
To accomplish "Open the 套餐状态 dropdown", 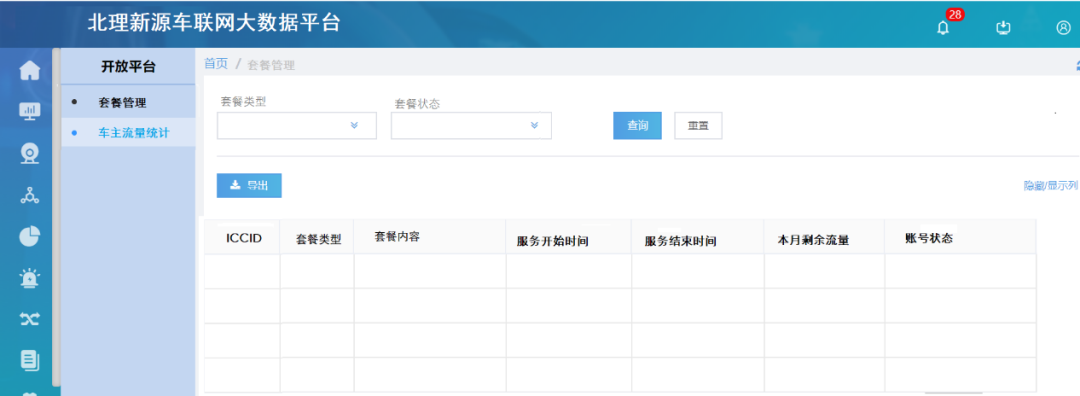I will tap(471, 125).
